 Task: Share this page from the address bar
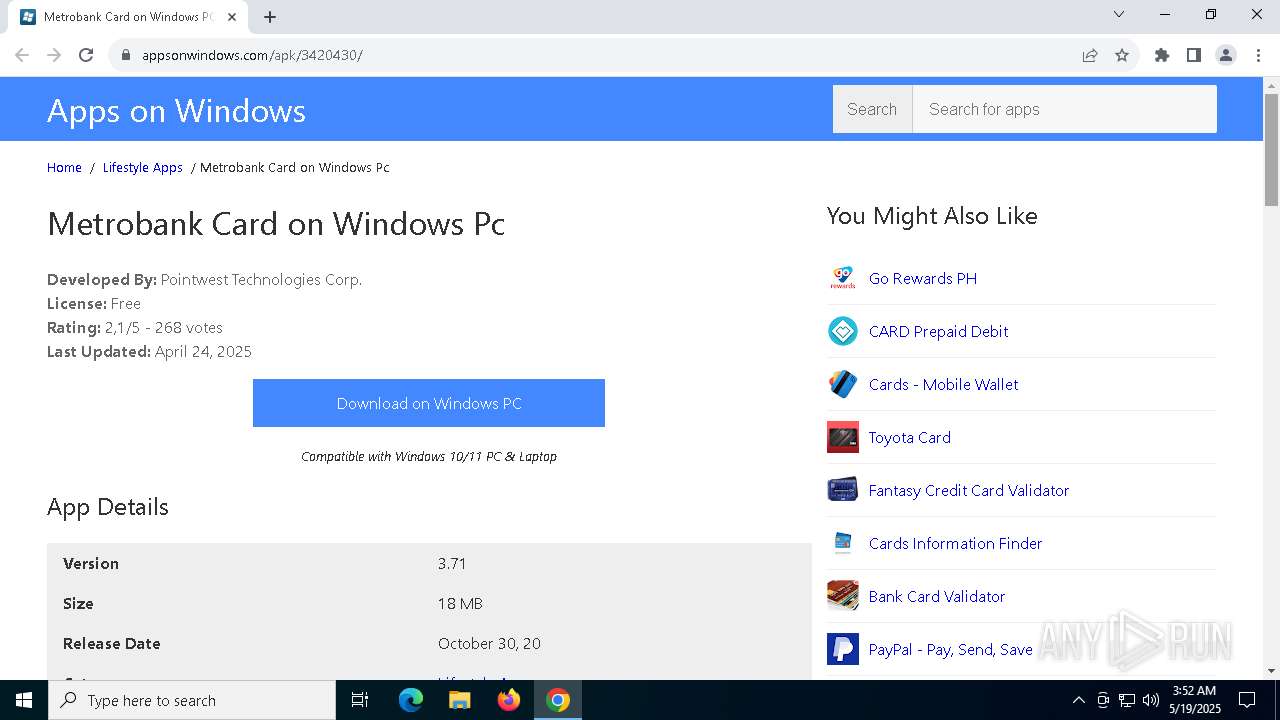pyautogui.click(x=1090, y=55)
